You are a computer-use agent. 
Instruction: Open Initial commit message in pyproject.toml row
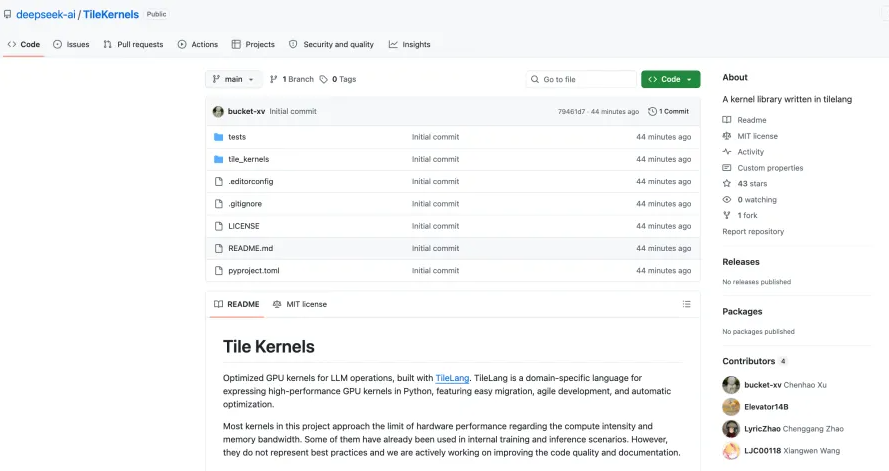(435, 270)
